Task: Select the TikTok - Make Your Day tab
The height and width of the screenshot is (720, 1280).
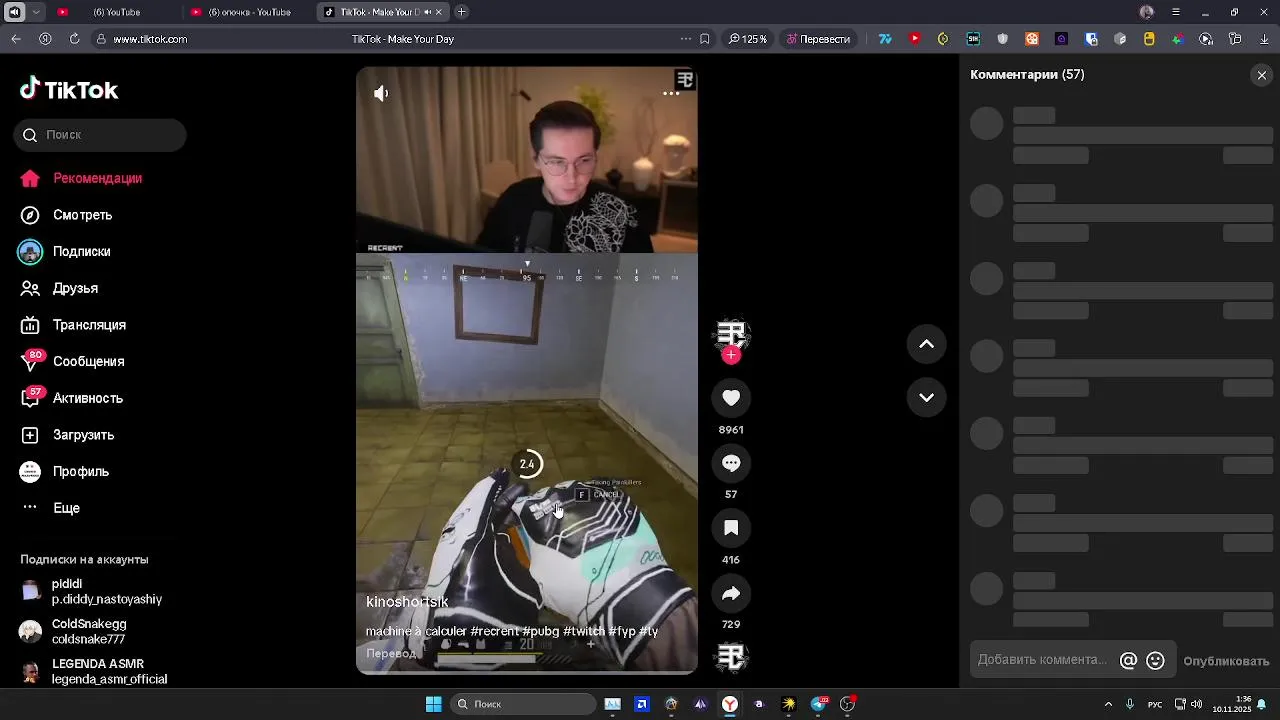Action: [x=384, y=12]
